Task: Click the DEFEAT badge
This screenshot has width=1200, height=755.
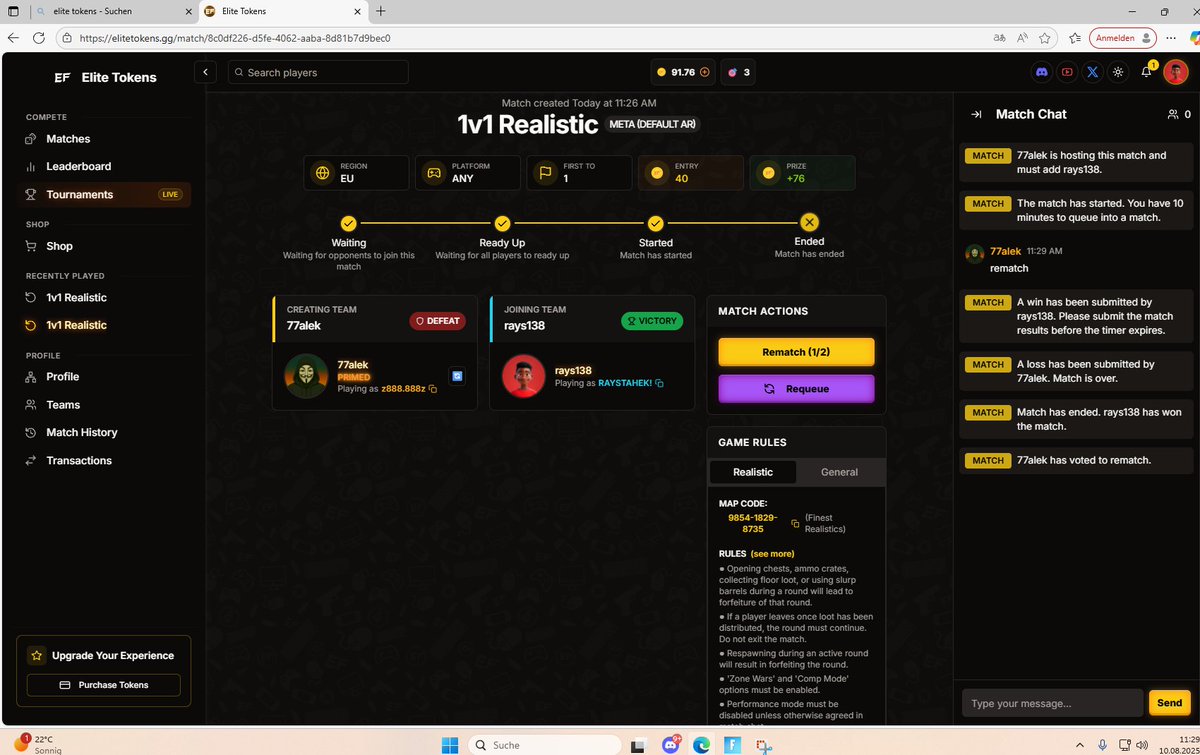Action: click(x=438, y=321)
